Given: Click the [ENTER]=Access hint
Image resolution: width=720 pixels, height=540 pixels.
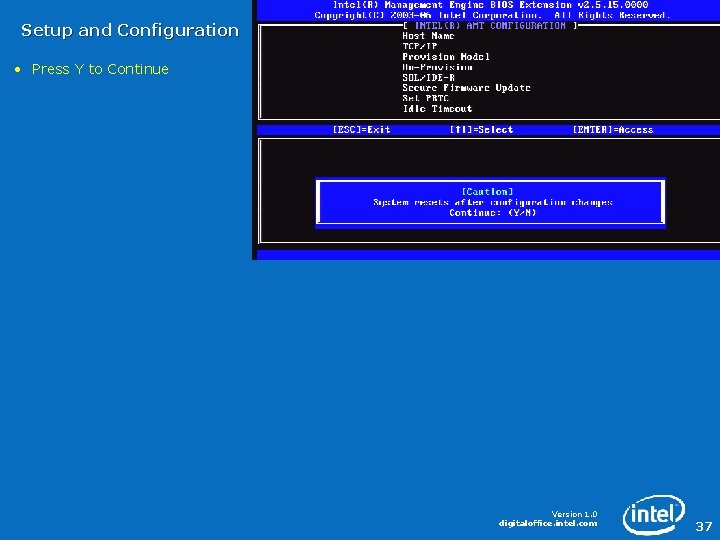Looking at the screenshot, I should click(x=613, y=130).
